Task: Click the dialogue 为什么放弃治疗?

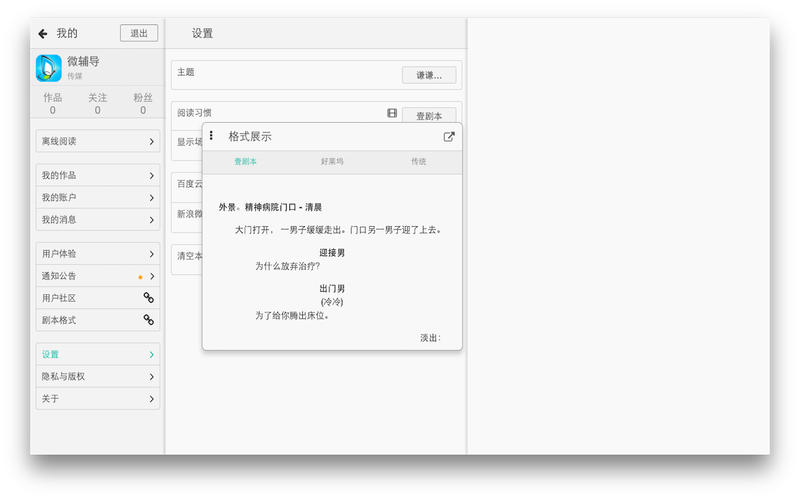Action: tap(288, 266)
